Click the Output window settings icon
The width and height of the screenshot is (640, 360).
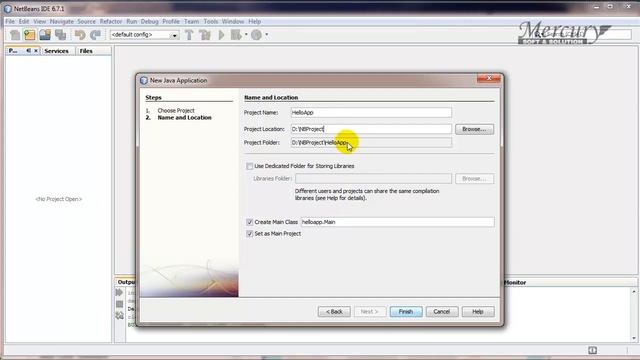tap(119, 316)
